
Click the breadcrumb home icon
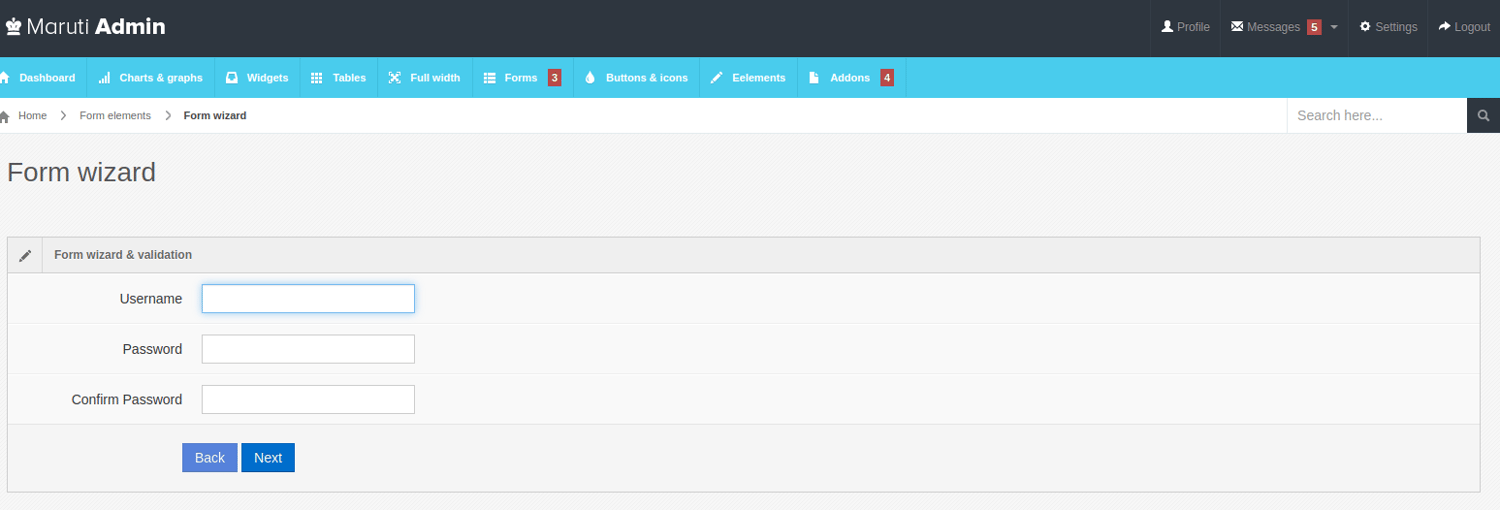pos(5,116)
